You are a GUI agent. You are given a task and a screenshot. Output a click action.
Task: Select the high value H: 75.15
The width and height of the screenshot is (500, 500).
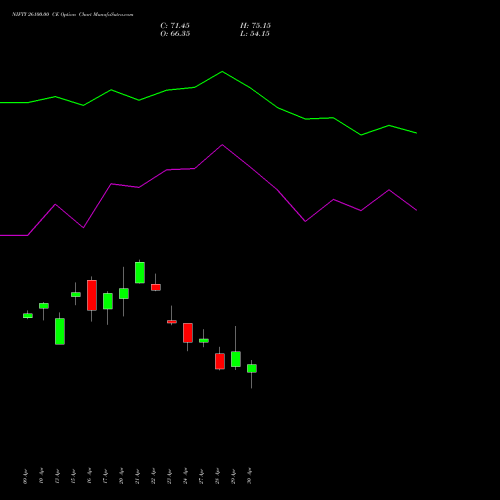[255, 26]
